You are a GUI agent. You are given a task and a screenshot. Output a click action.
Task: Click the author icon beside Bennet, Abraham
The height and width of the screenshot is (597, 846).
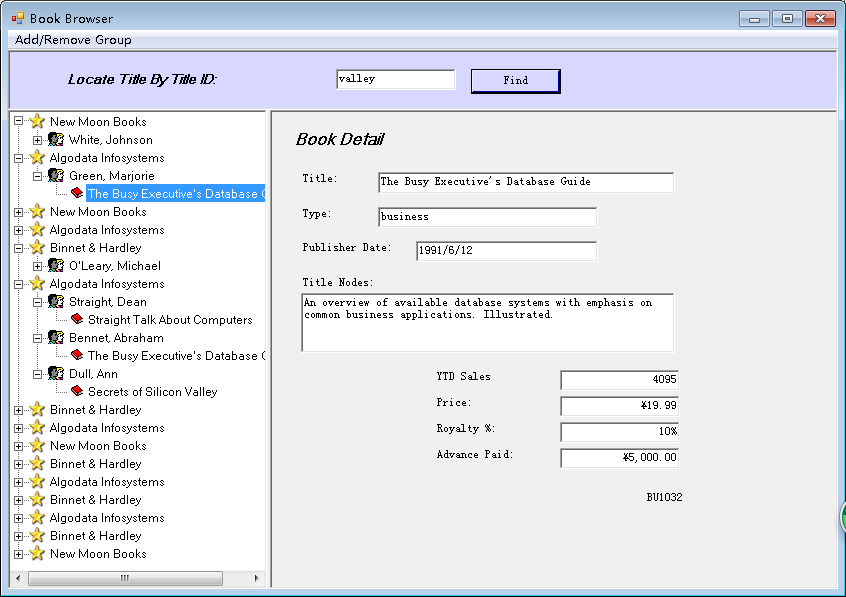pyautogui.click(x=56, y=337)
